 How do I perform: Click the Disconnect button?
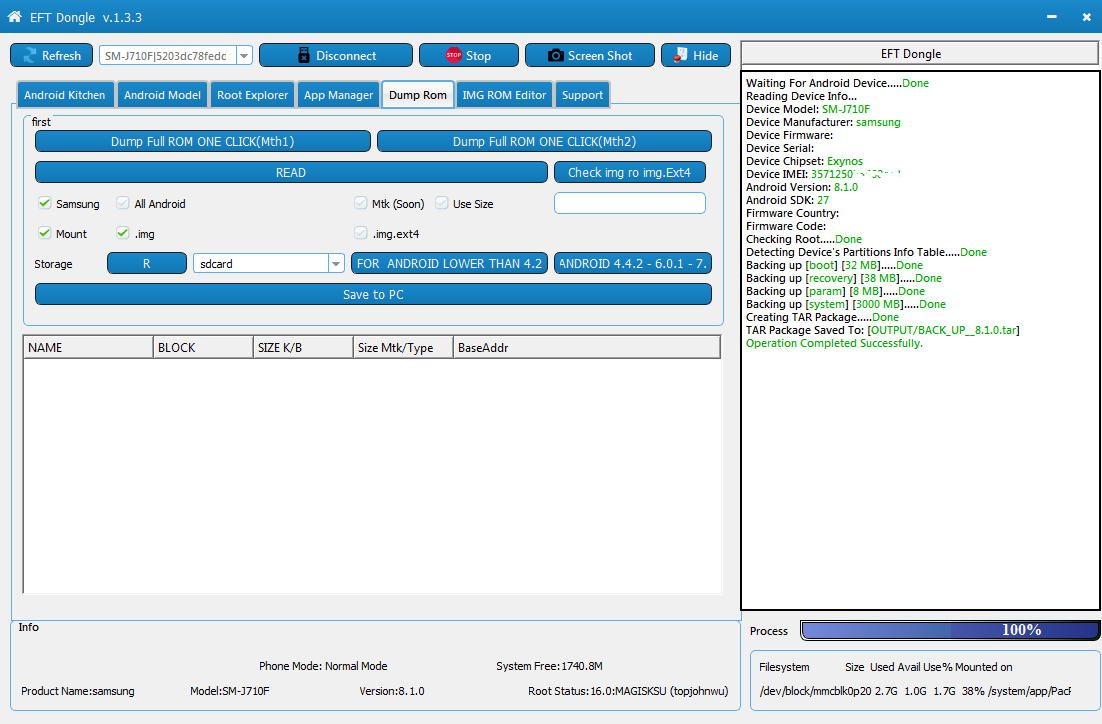coord(336,56)
